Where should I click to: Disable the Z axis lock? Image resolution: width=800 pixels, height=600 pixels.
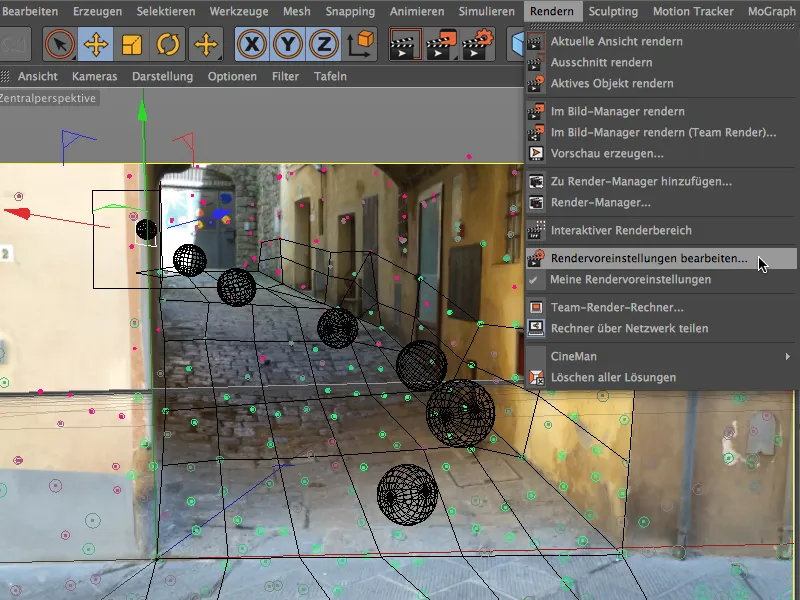(x=323, y=45)
